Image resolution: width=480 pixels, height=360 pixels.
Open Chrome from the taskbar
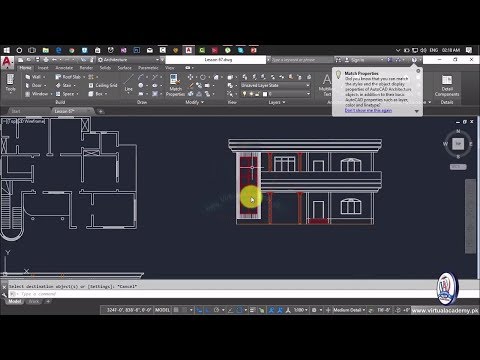click(x=72, y=50)
